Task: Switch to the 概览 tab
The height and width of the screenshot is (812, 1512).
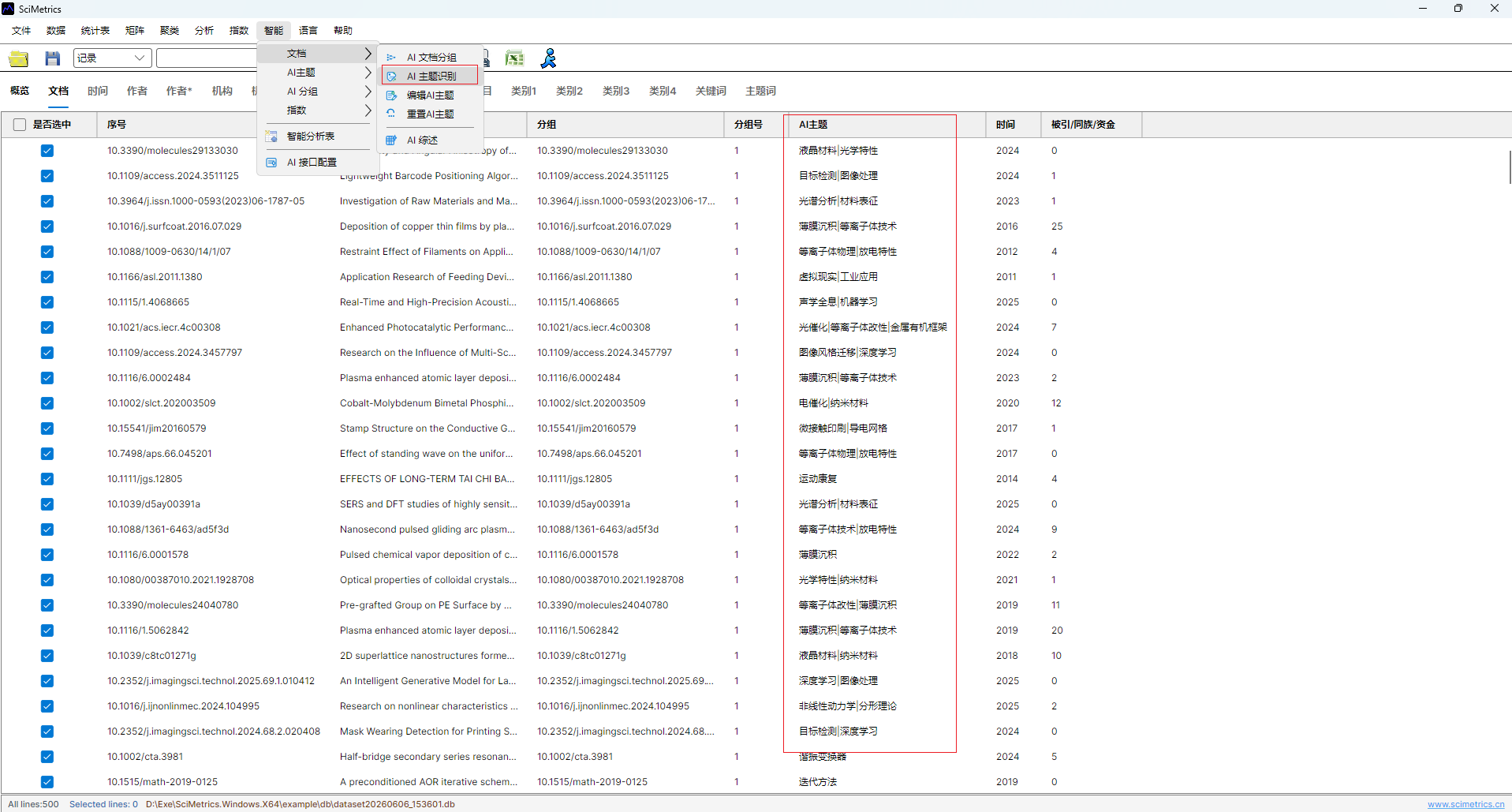Action: tap(20, 92)
